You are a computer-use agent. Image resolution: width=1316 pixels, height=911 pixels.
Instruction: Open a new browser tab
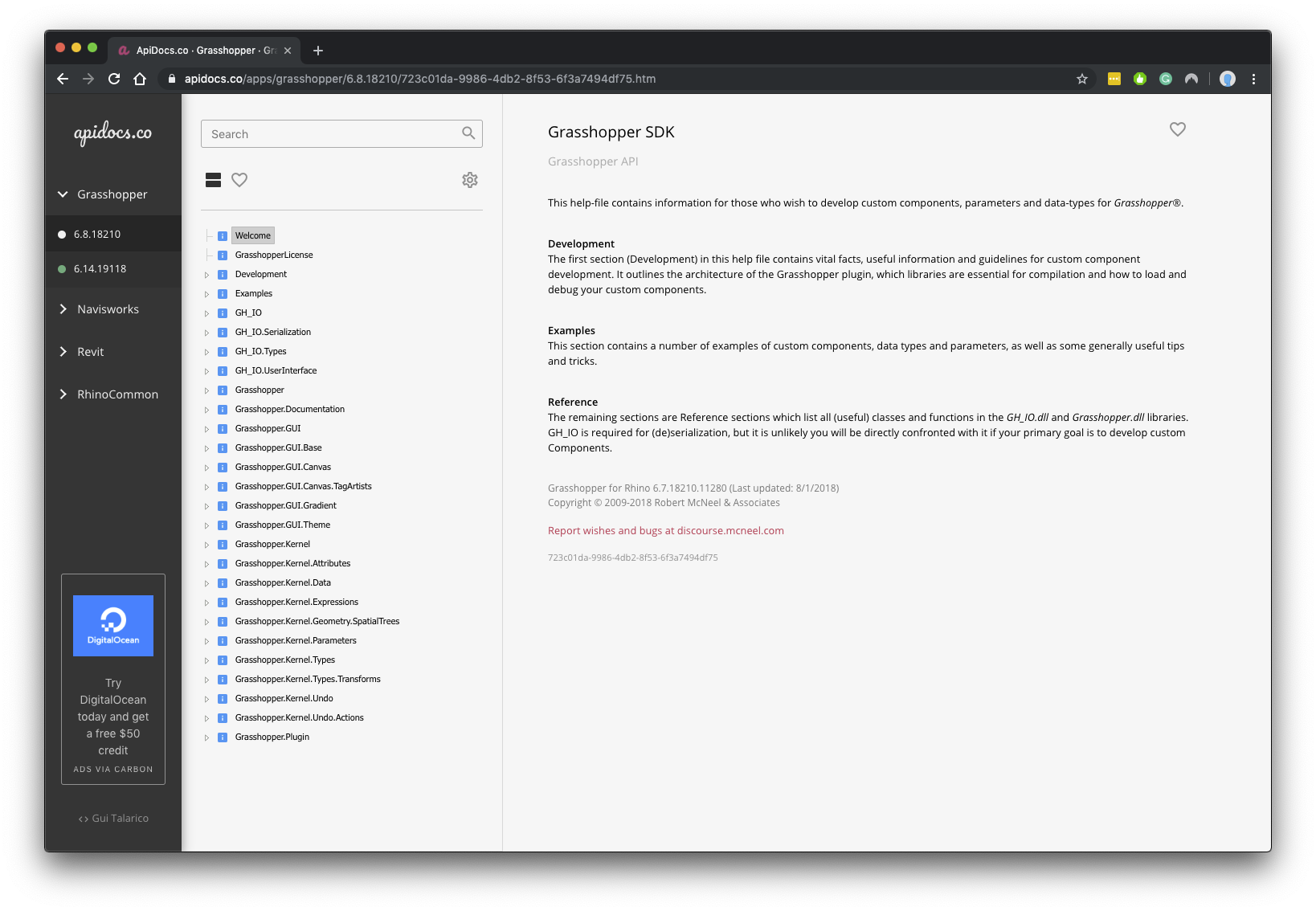[x=318, y=51]
